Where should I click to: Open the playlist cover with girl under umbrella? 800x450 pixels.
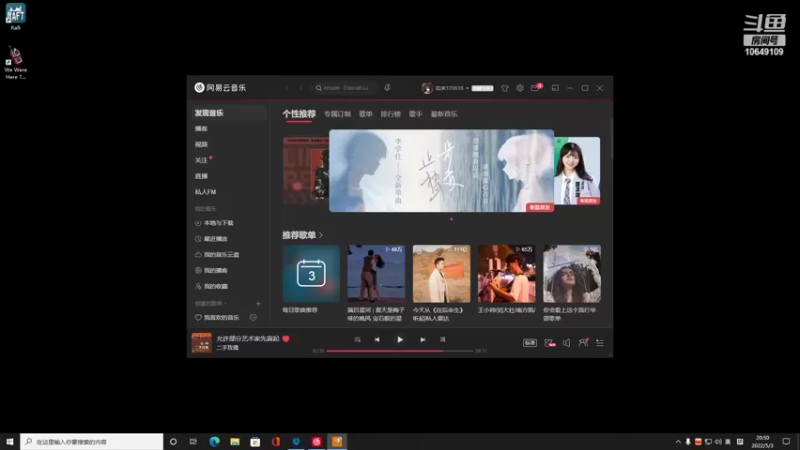click(x=572, y=273)
